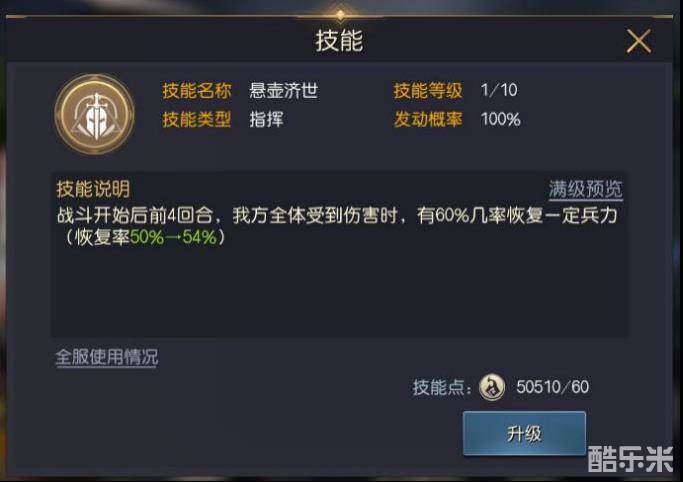Close the 技能 dialog with the X
The height and width of the screenshot is (482, 683).
coord(638,41)
